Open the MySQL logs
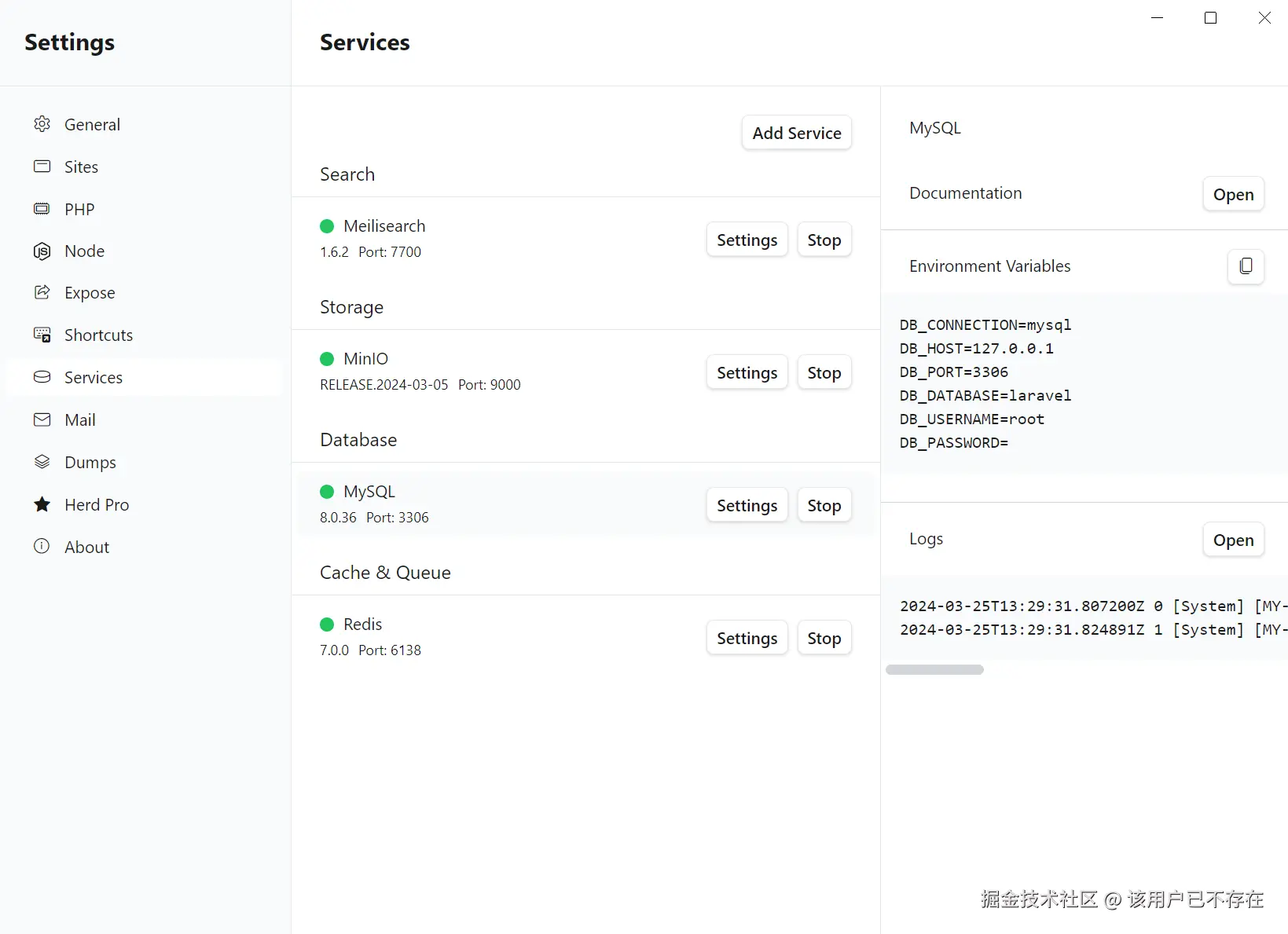Screen dimensions: 1288x934 [1233, 540]
